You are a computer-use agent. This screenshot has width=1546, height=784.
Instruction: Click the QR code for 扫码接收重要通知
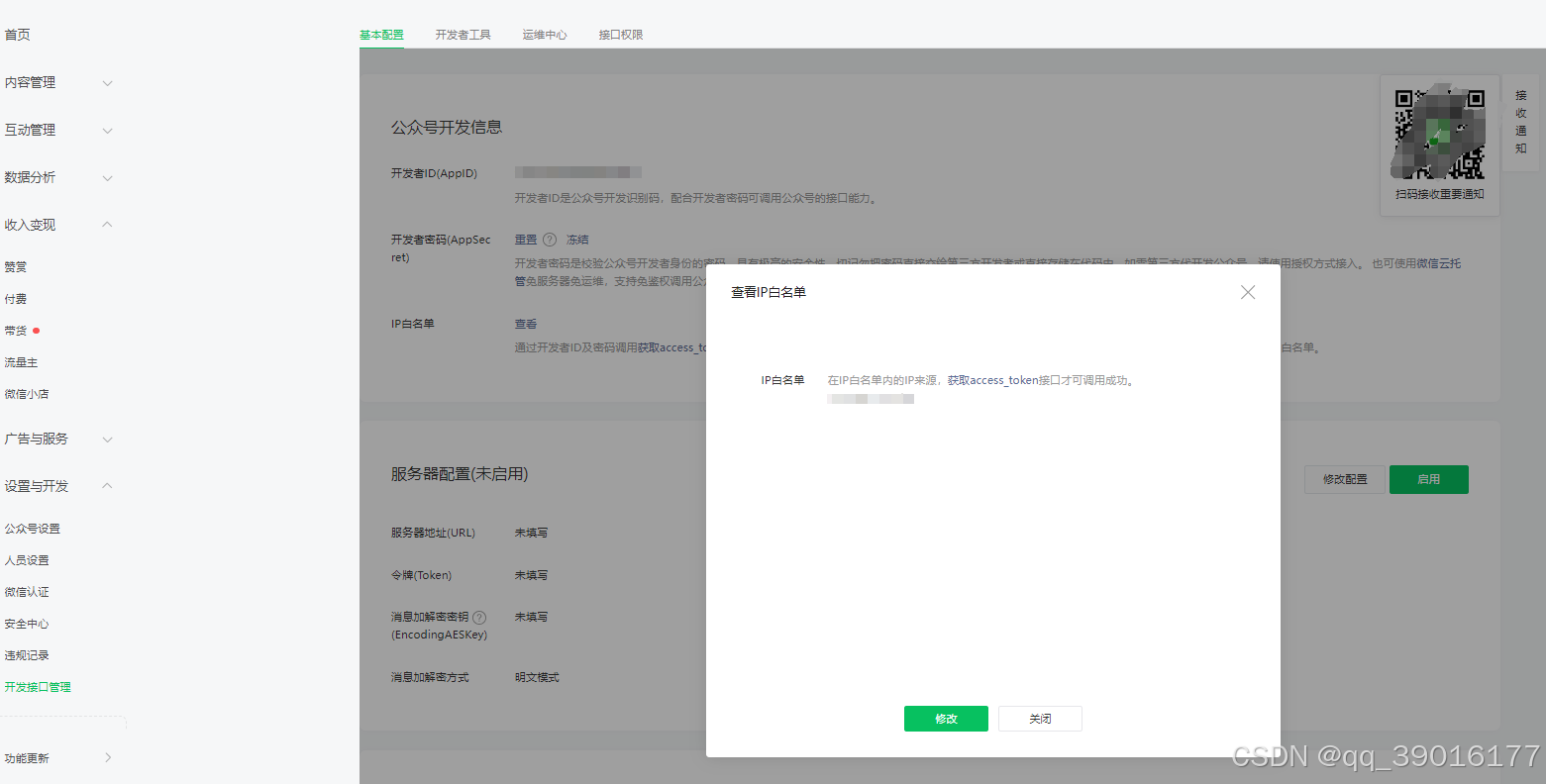(x=1439, y=134)
